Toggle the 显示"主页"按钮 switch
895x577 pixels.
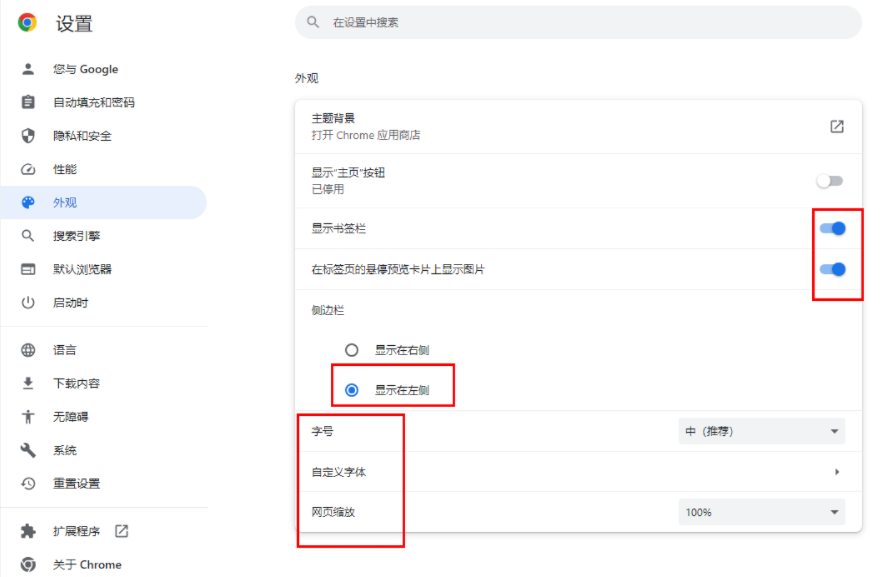click(829, 181)
